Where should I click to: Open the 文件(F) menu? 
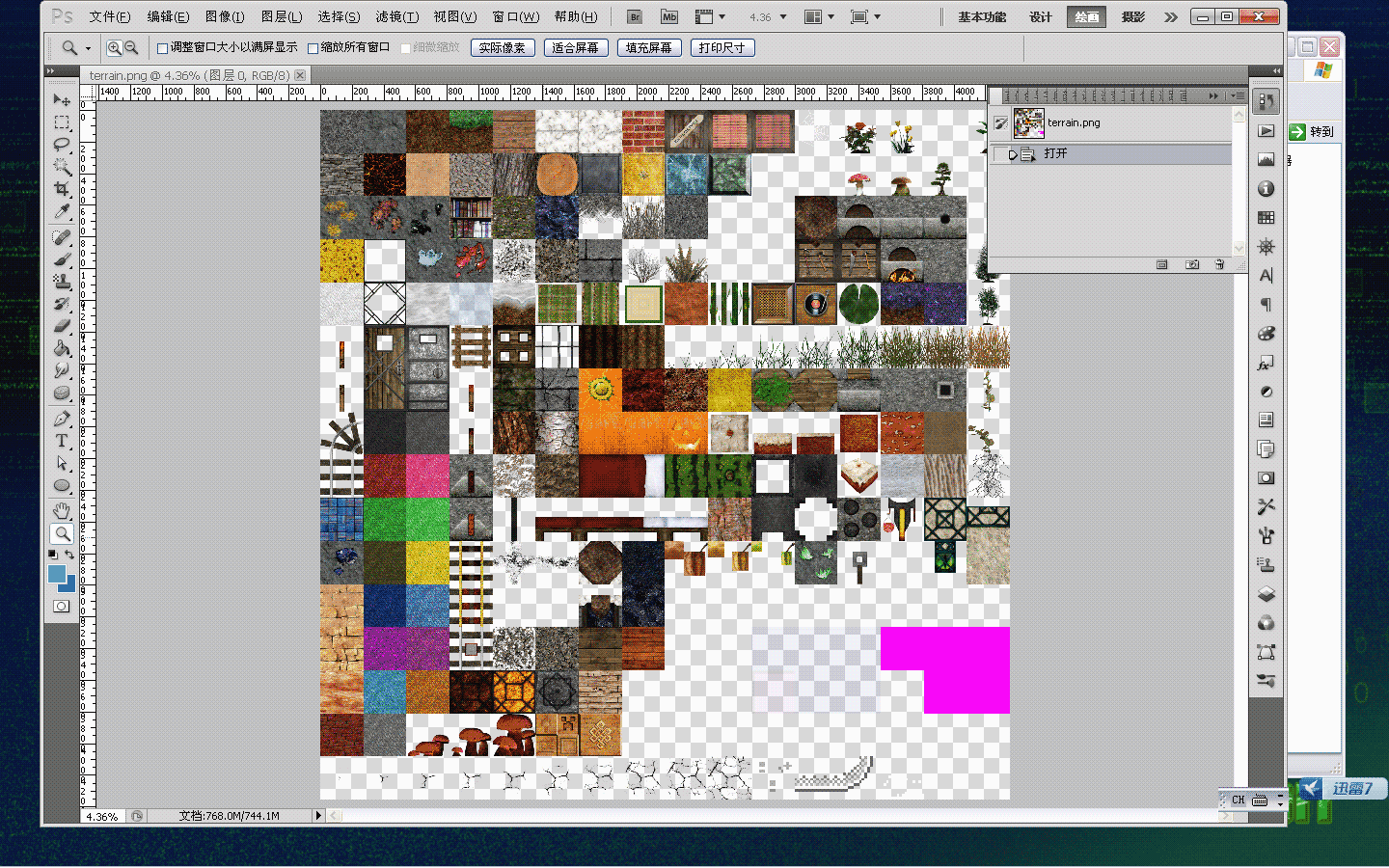(x=110, y=16)
